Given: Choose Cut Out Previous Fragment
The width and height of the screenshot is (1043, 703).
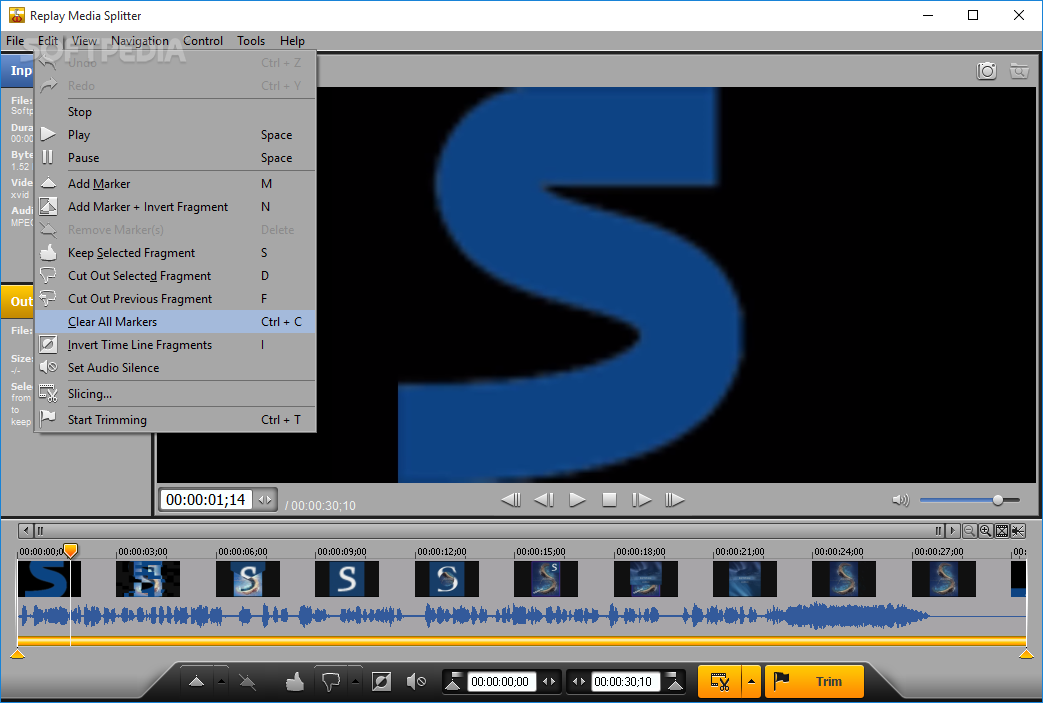Looking at the screenshot, I should [176, 299].
